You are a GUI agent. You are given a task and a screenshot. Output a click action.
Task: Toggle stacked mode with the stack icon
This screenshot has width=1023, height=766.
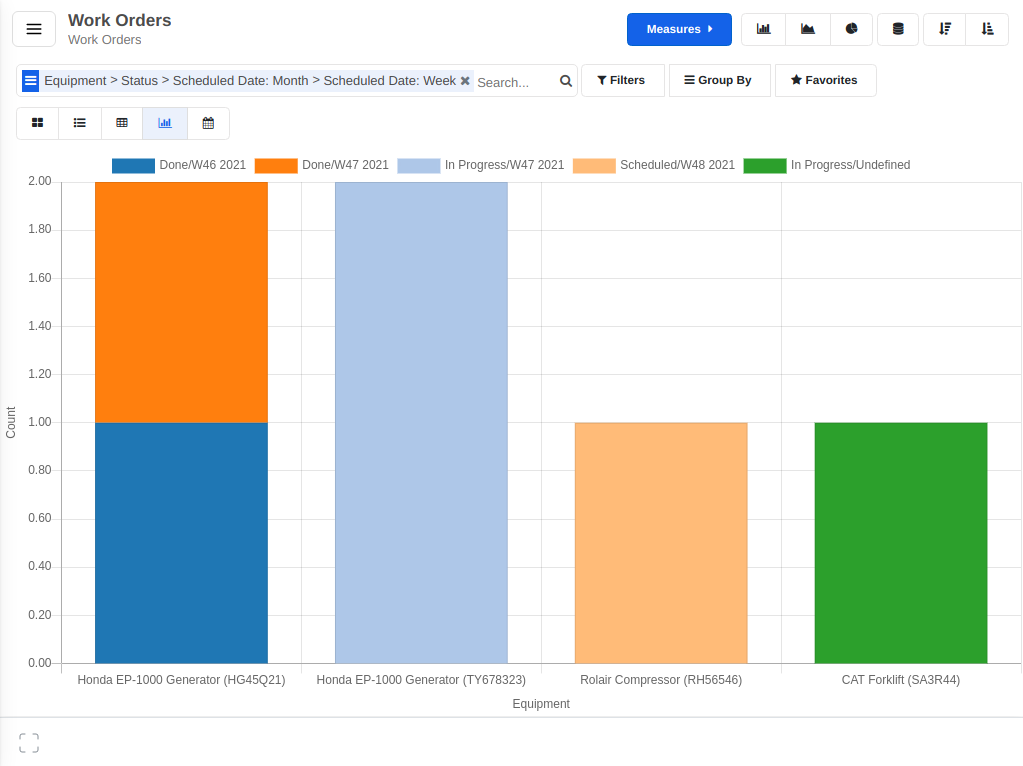coord(897,29)
